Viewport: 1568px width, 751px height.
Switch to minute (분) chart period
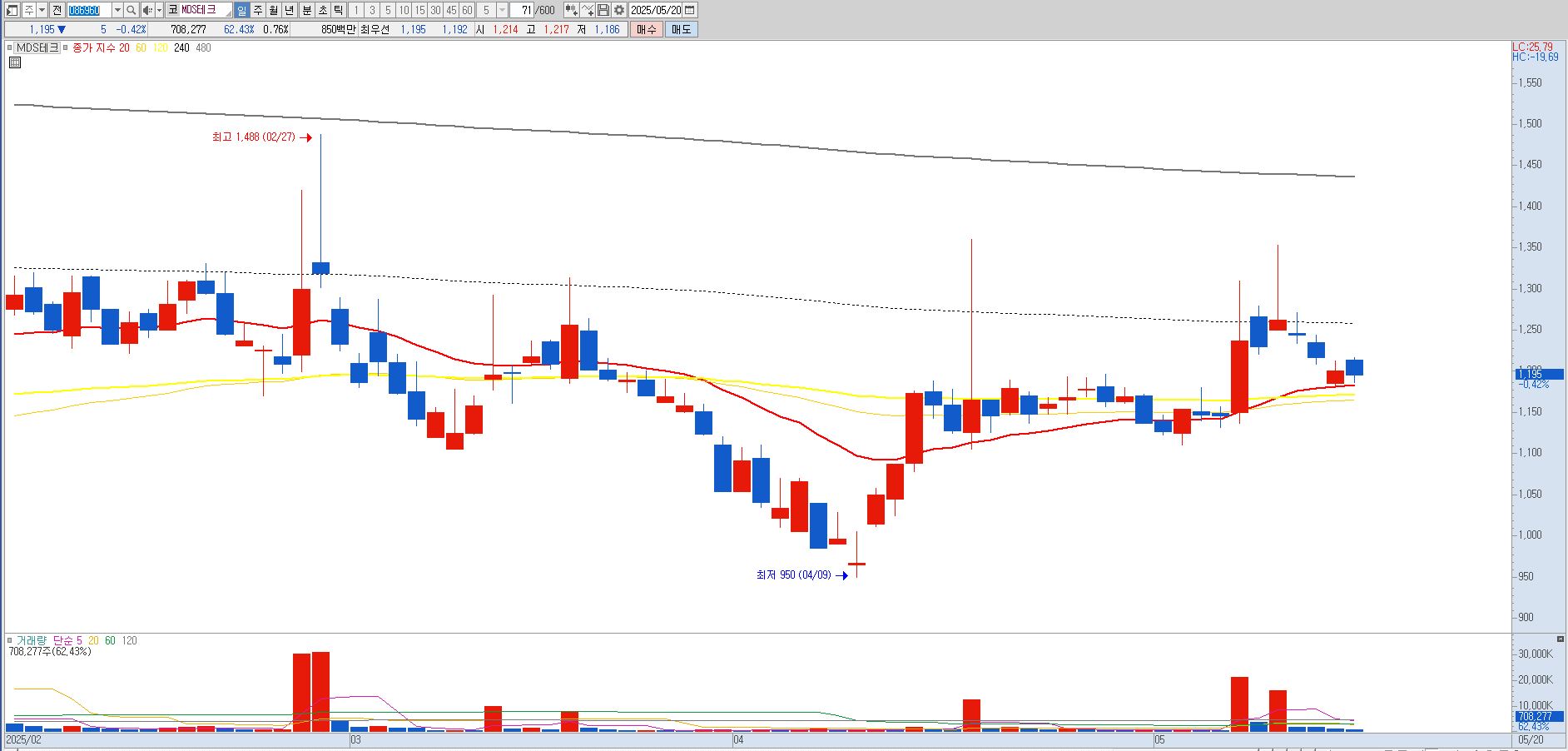(306, 10)
